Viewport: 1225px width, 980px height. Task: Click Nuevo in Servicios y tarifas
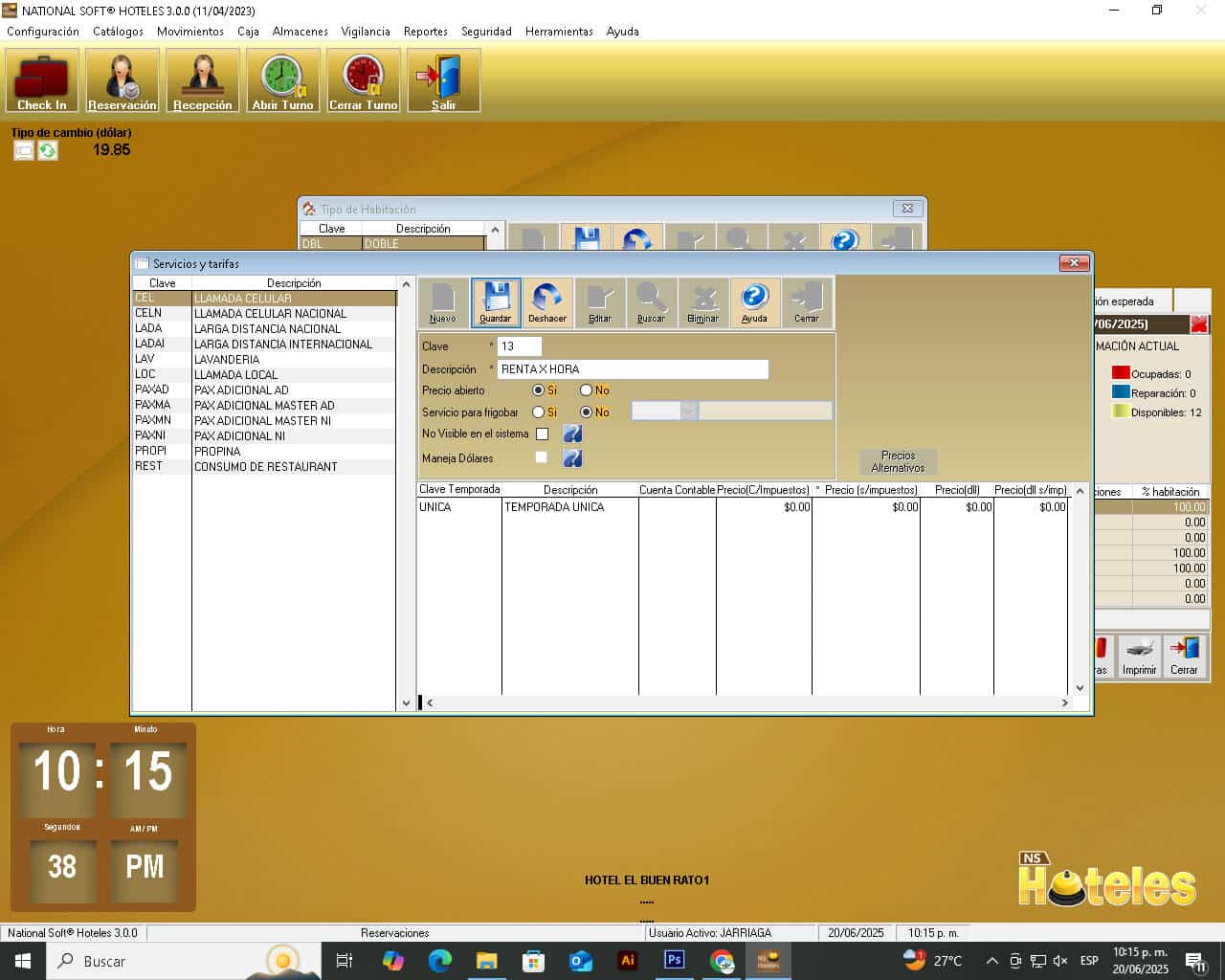[x=443, y=302]
